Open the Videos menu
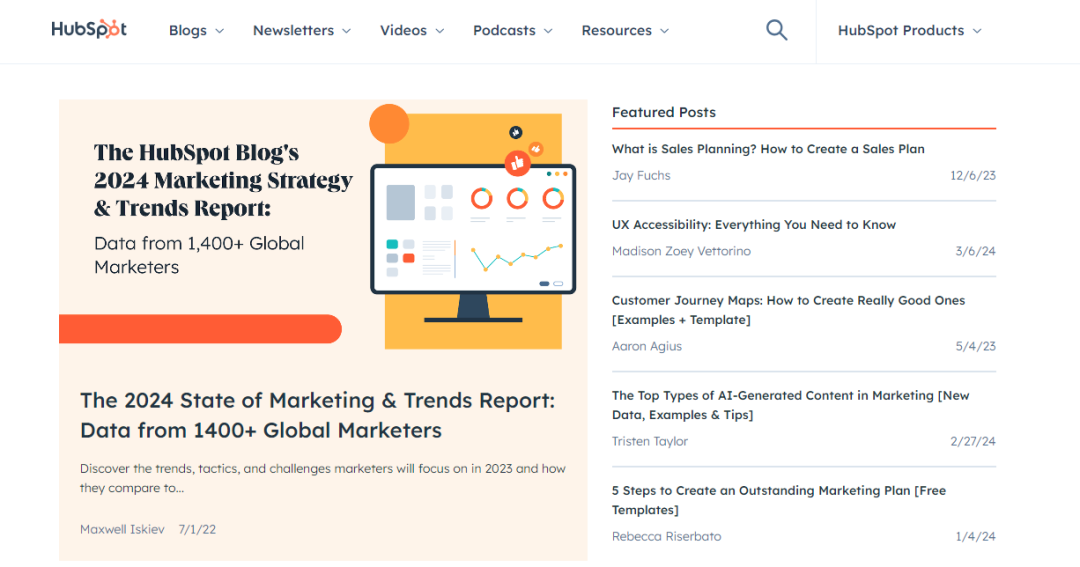Viewport: 1080px width, 567px height. click(412, 30)
